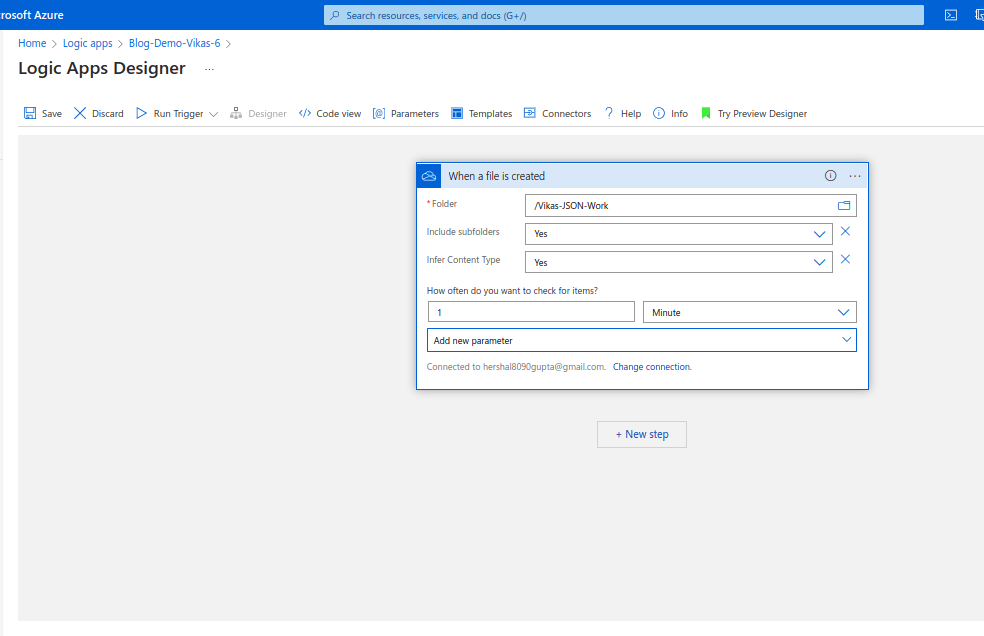Click the 'How often do you want to check for items?' text
Screen dimensions: 984x636
tap(512, 291)
